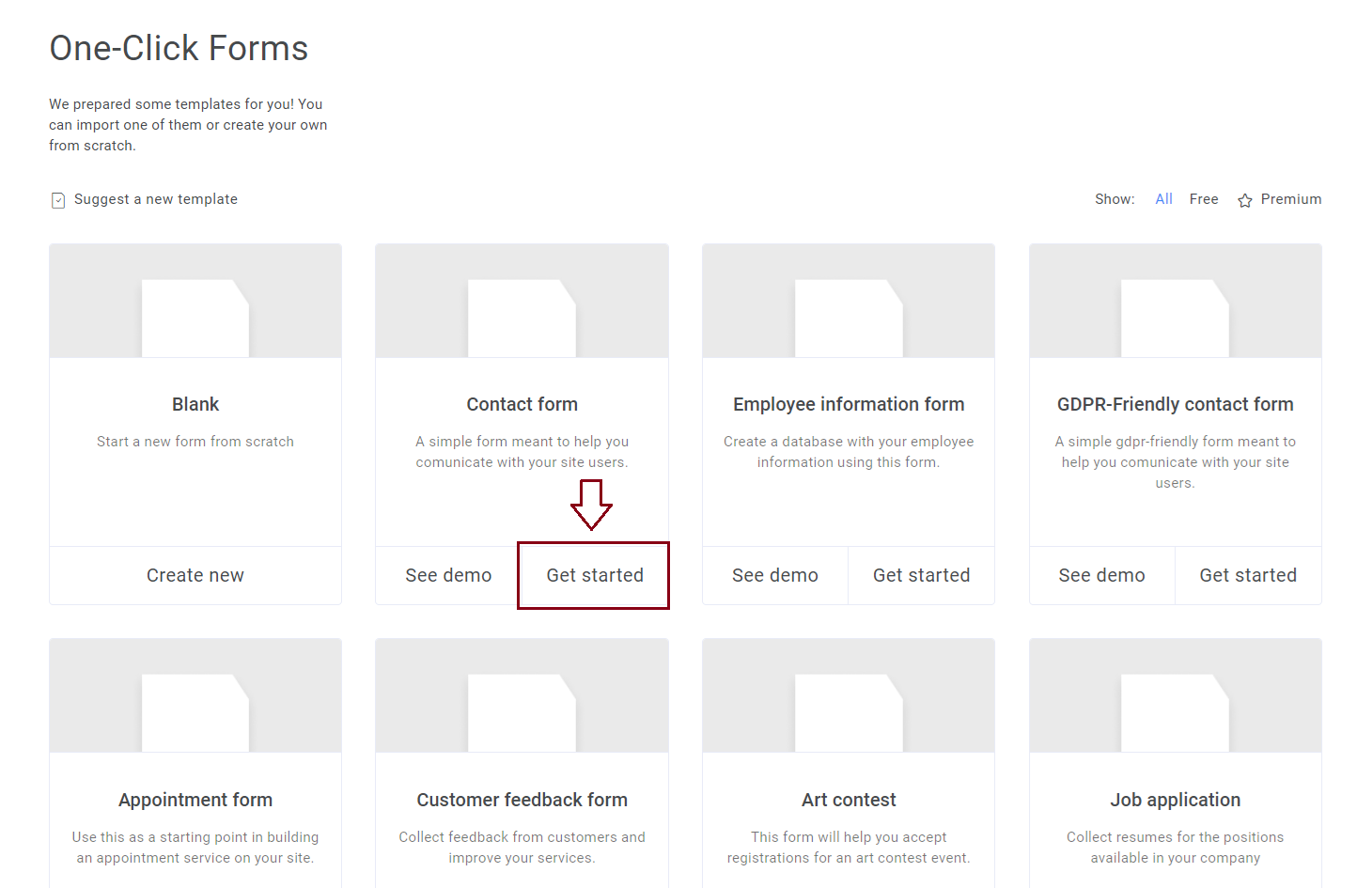1372x888 pixels.
Task: Click the Employee information form page icon
Action: (x=849, y=318)
